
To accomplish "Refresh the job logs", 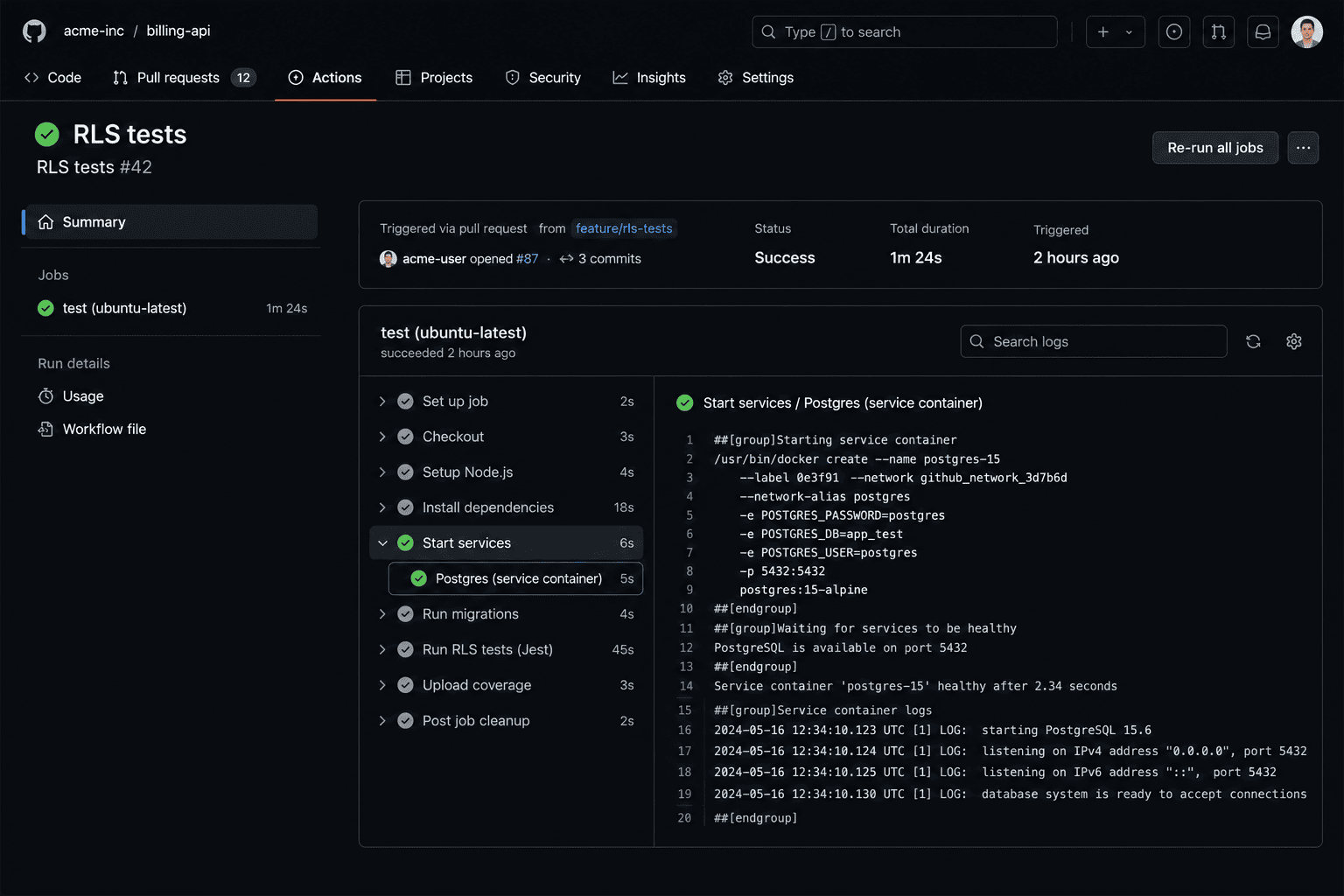I will coord(1253,341).
